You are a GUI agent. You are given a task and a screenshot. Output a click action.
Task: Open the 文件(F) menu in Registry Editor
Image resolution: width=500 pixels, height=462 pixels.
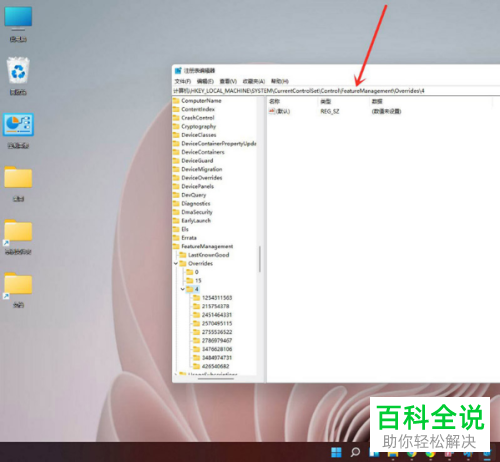[x=183, y=81]
